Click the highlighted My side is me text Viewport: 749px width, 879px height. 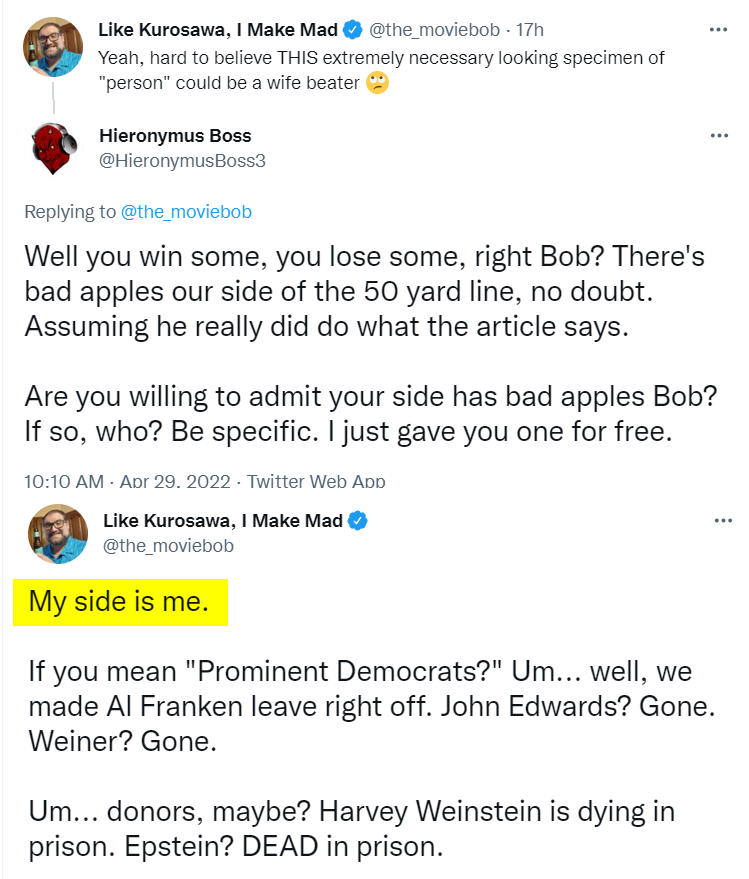tap(119, 602)
